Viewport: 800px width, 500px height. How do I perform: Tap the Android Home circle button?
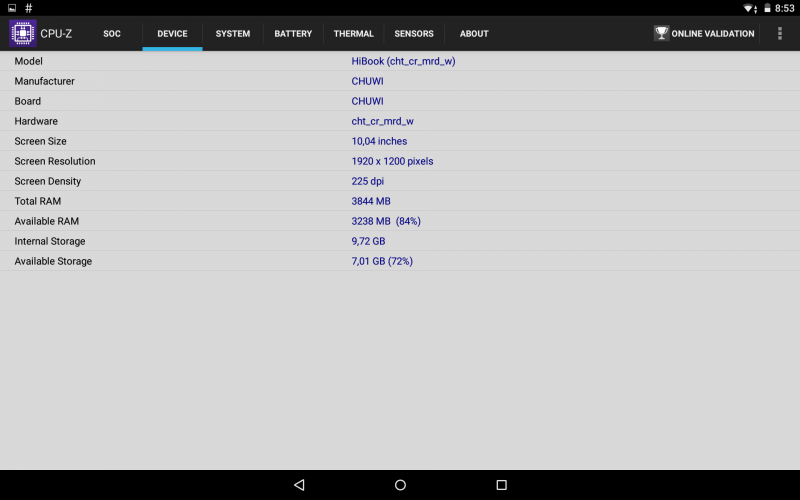(400, 485)
